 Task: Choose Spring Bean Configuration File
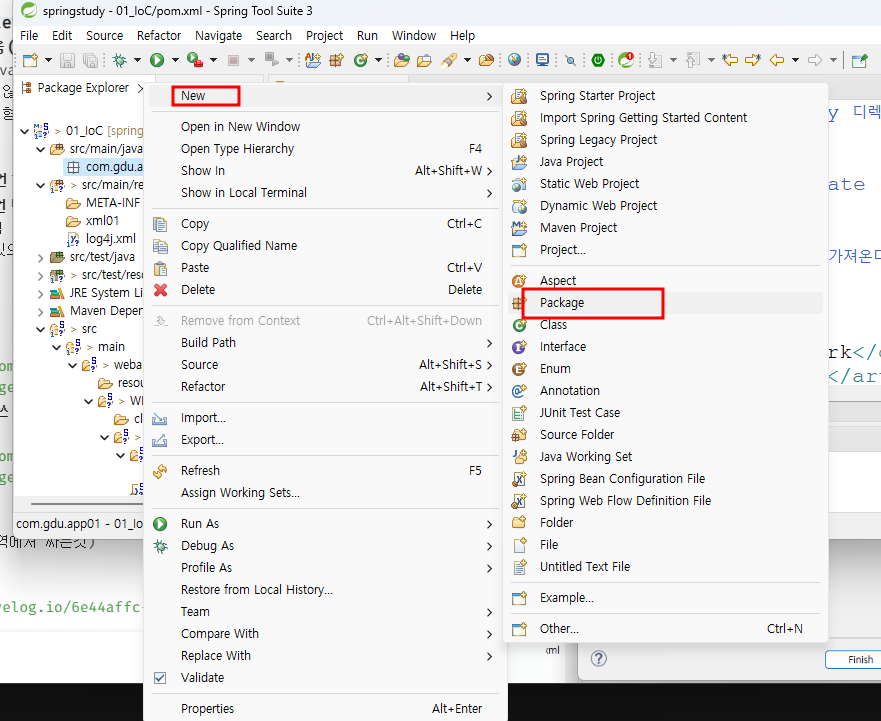[665, 479]
